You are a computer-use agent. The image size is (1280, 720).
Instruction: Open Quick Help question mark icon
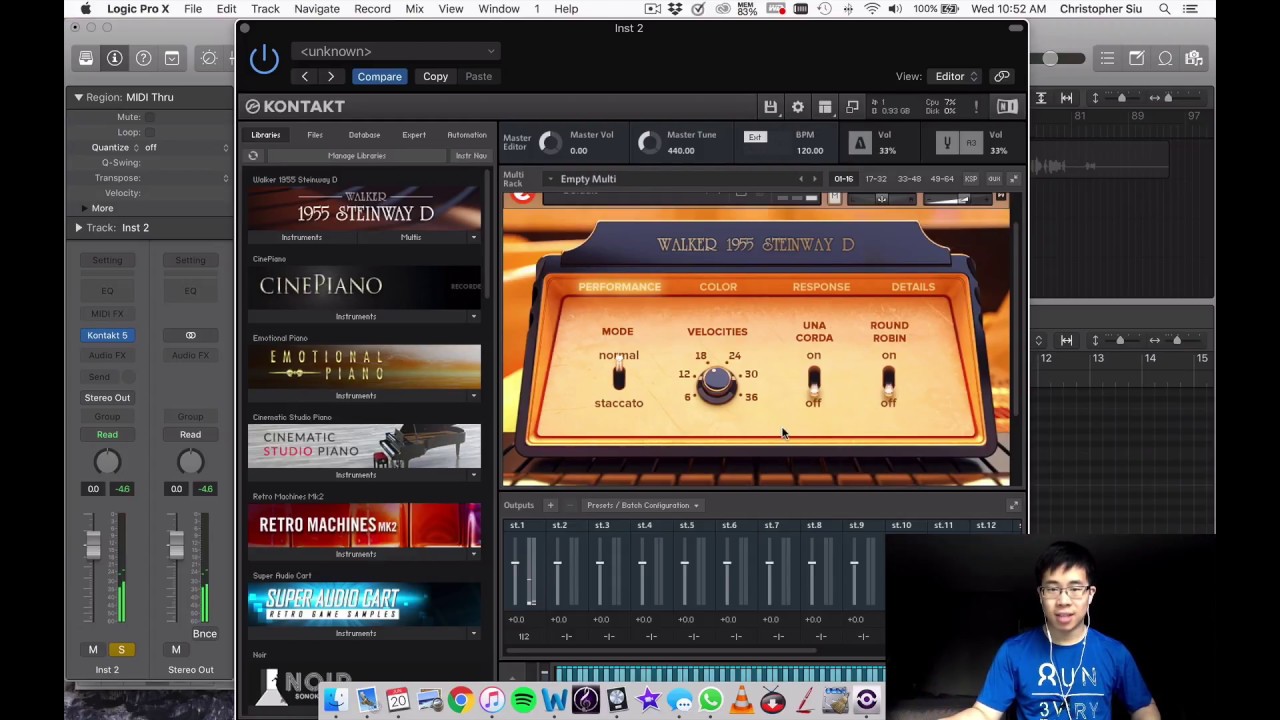143,58
